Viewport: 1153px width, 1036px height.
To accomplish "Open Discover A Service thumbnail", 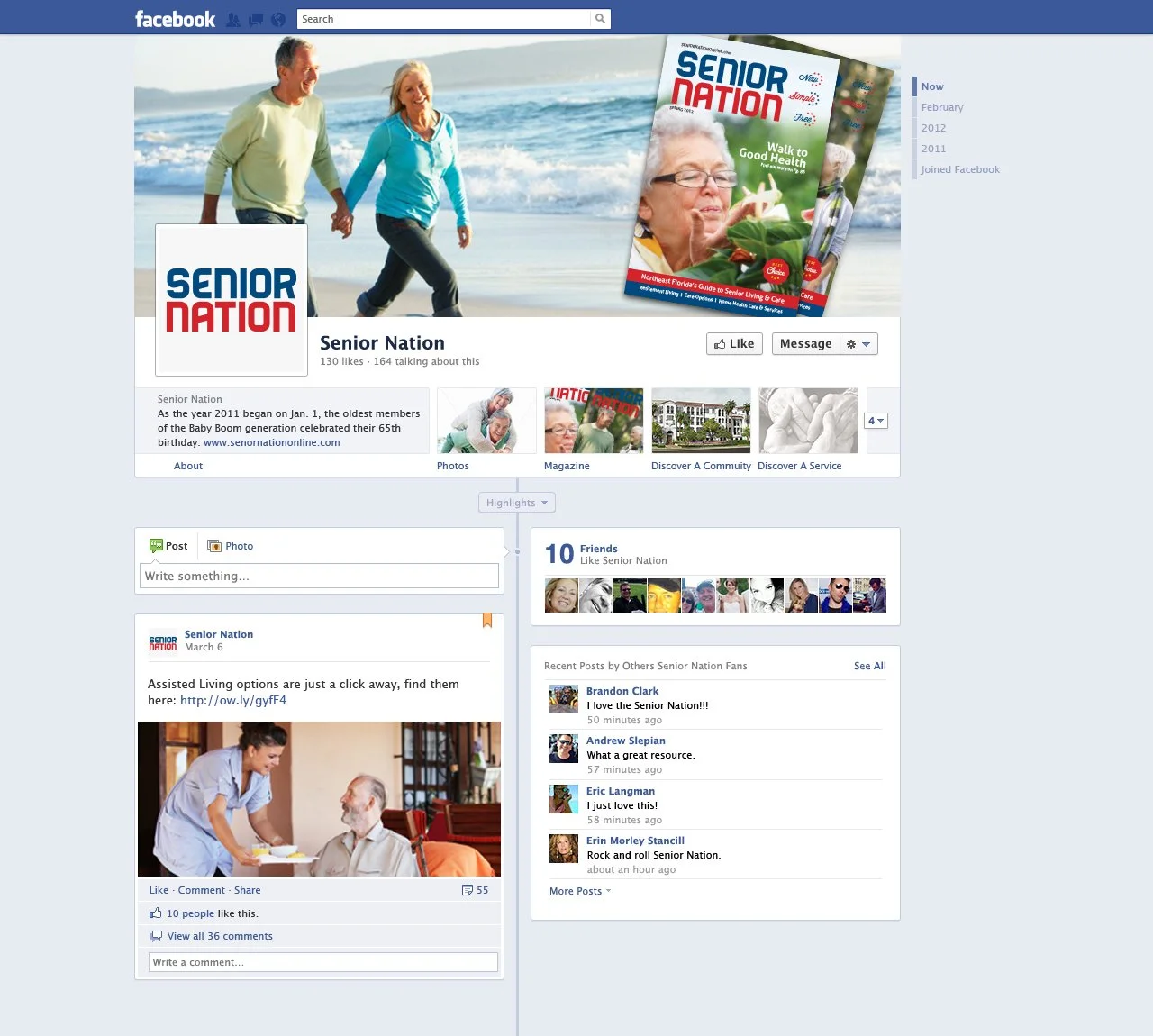I will click(808, 421).
